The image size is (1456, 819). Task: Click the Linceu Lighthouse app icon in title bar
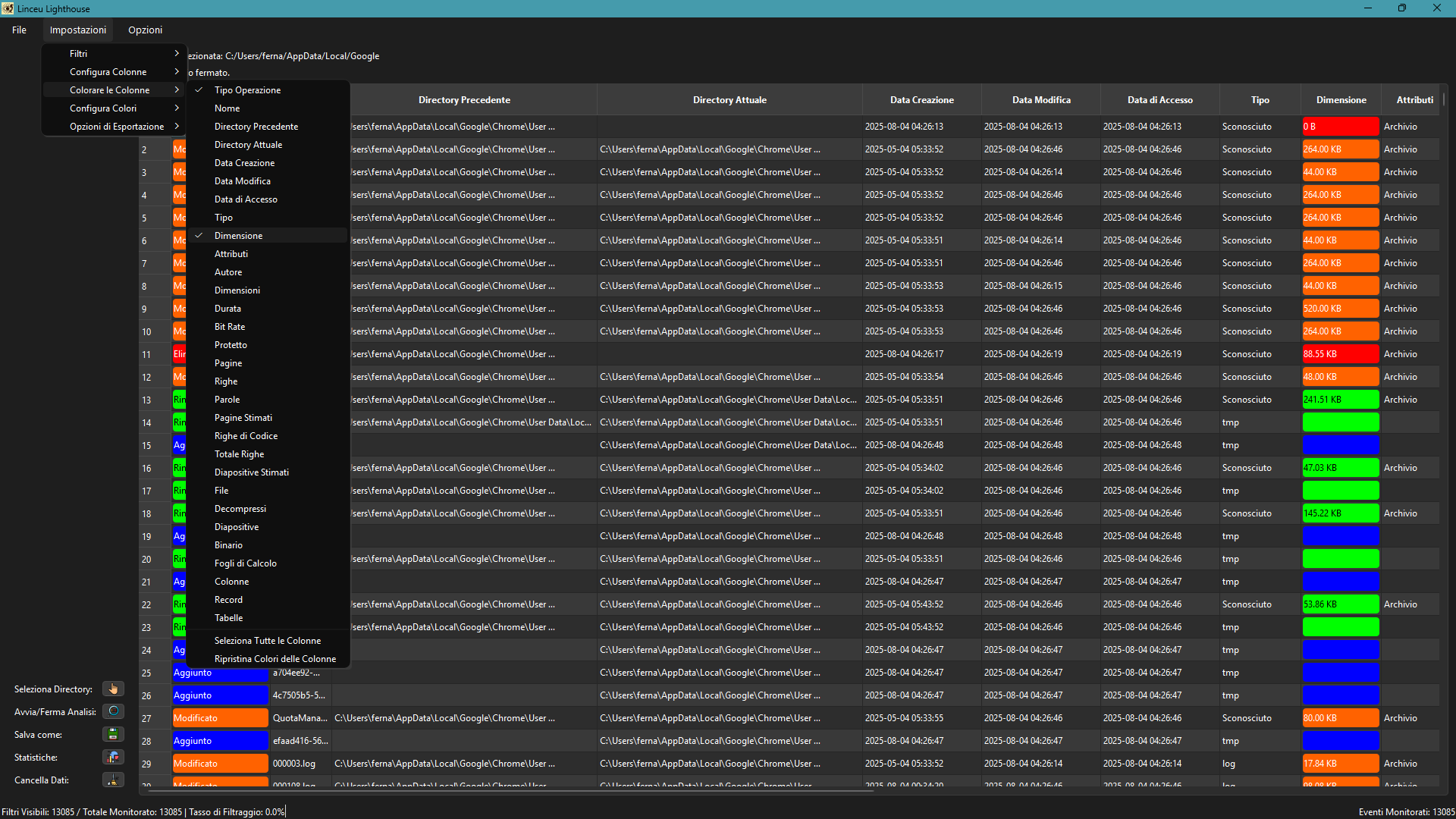pyautogui.click(x=8, y=8)
